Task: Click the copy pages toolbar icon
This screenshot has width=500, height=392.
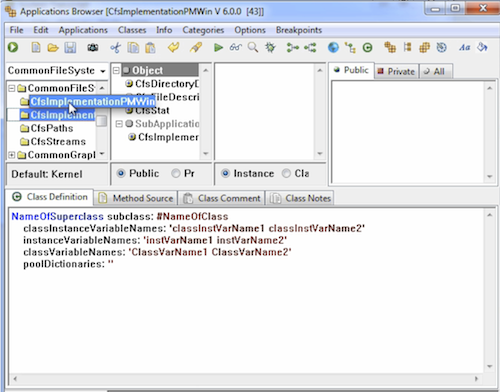Action: (x=133, y=48)
